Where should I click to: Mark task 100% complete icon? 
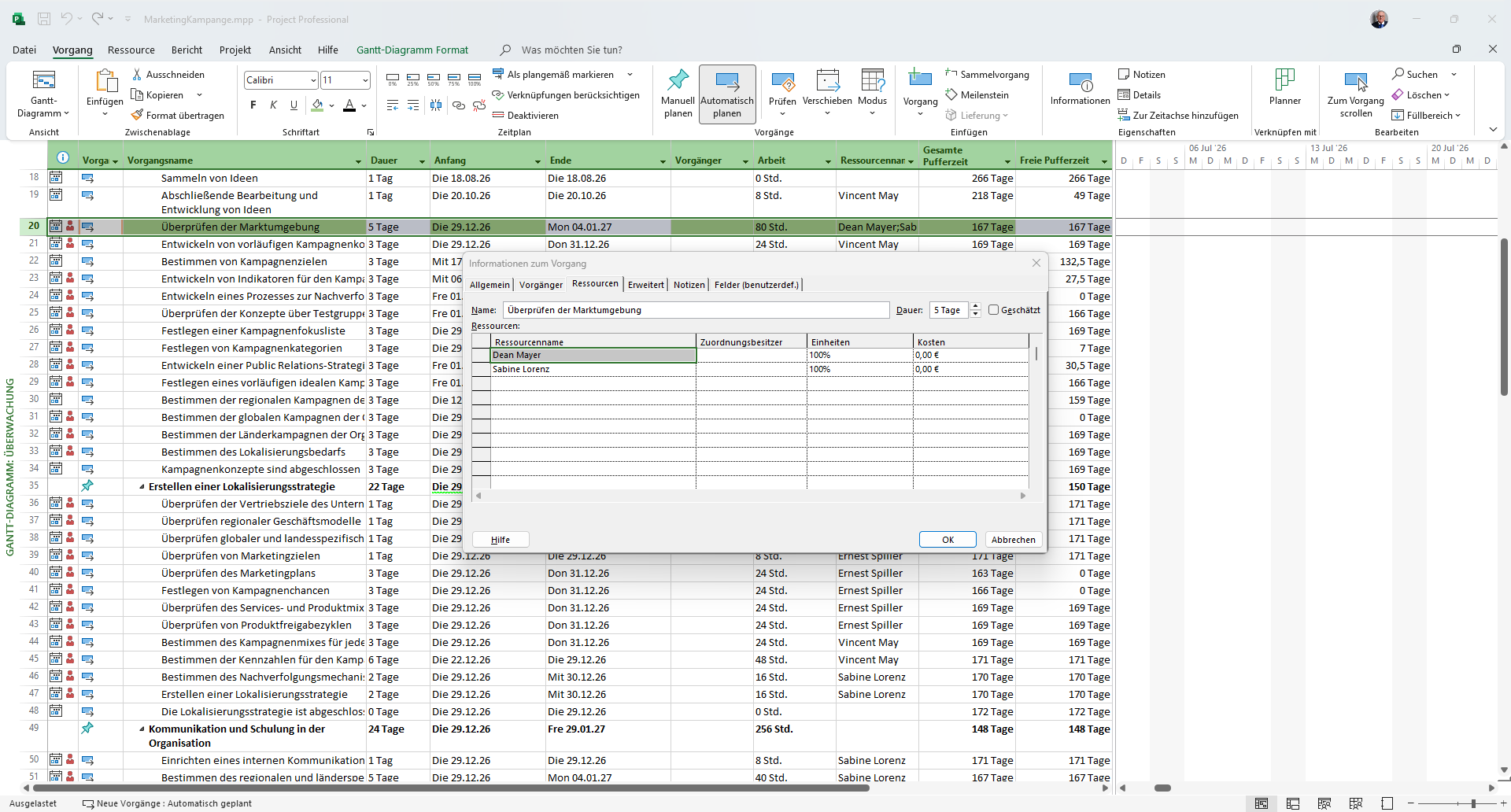[x=475, y=79]
